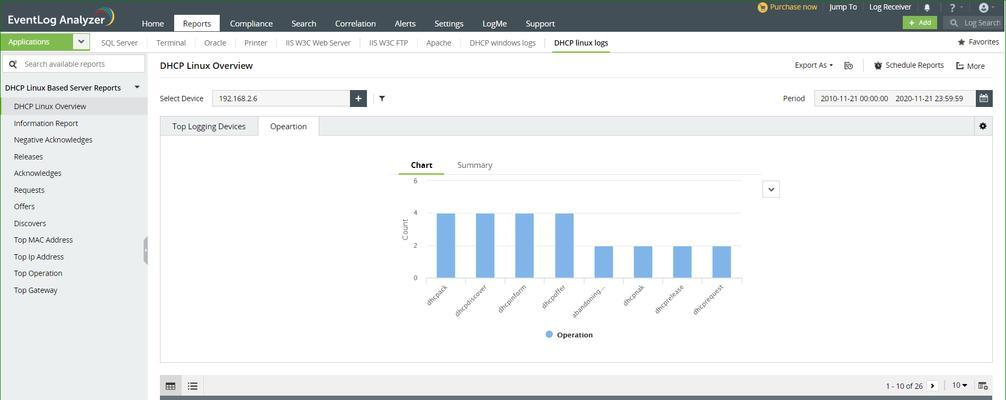Open DHCP windows logs reports

502,43
